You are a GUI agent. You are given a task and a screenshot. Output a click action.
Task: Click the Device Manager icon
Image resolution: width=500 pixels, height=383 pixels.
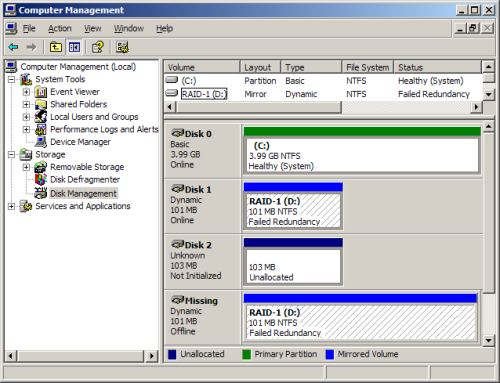click(41, 142)
